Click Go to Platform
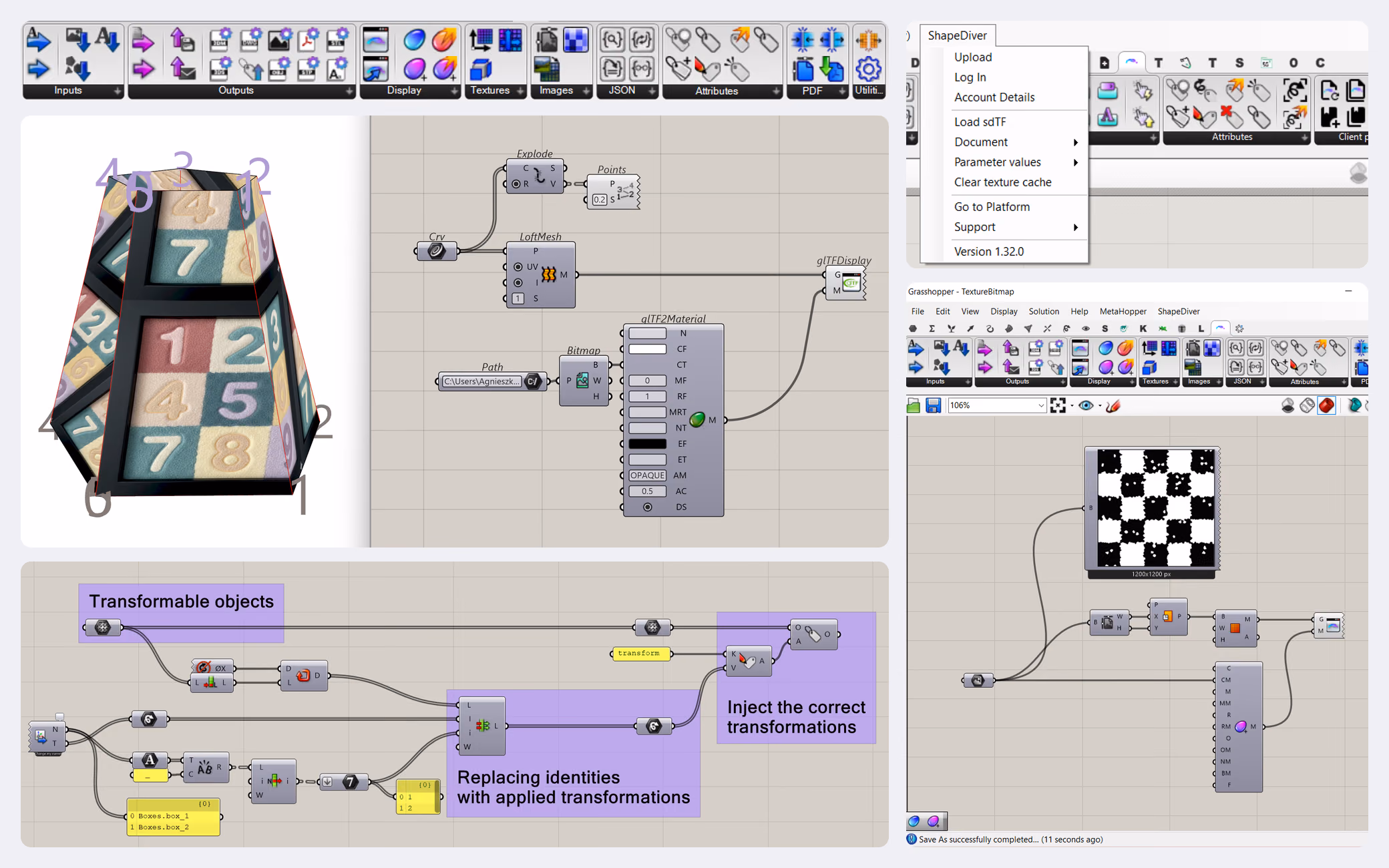 pyautogui.click(x=992, y=207)
